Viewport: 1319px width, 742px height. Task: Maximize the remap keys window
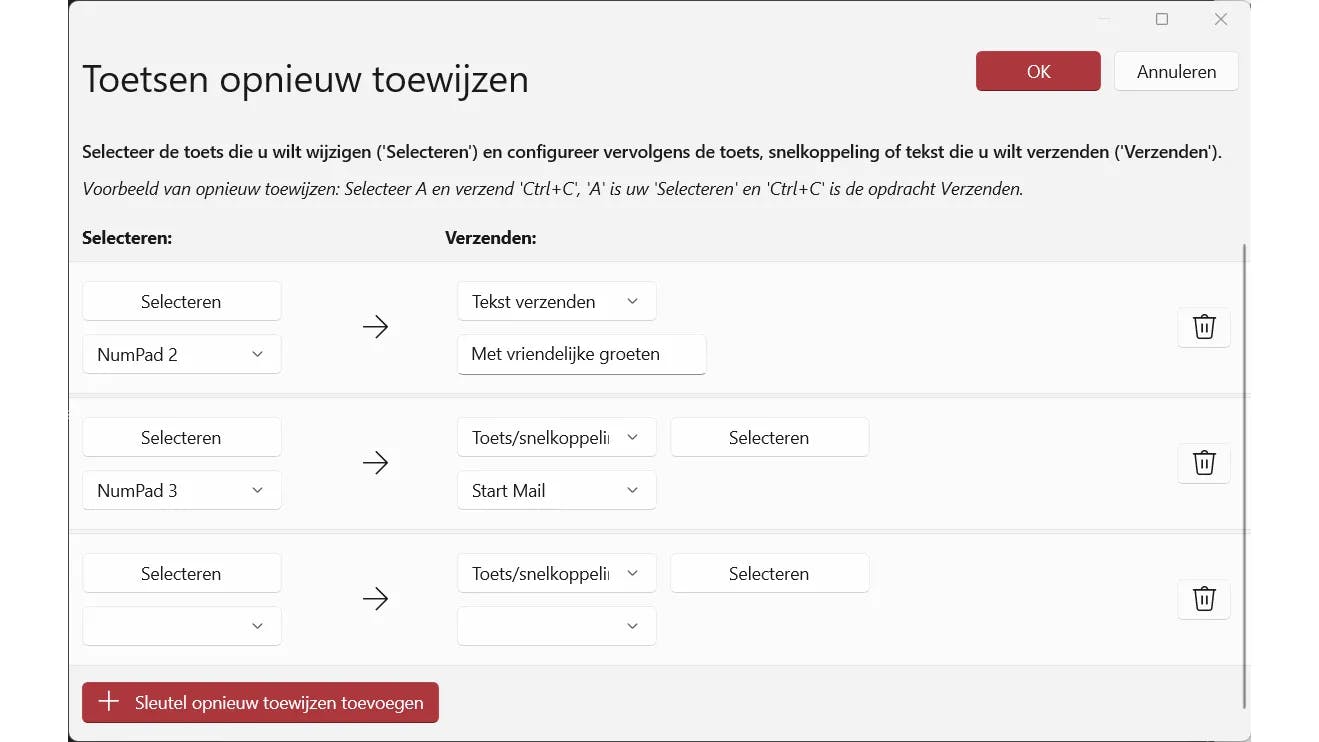tap(1162, 19)
